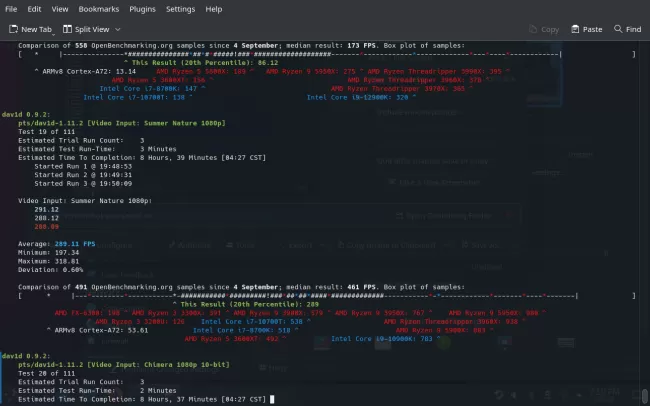Click 'Estimated Test Run-Time: 3 Minutes'
Viewport: 650px width, 406px height.
tap(97, 149)
